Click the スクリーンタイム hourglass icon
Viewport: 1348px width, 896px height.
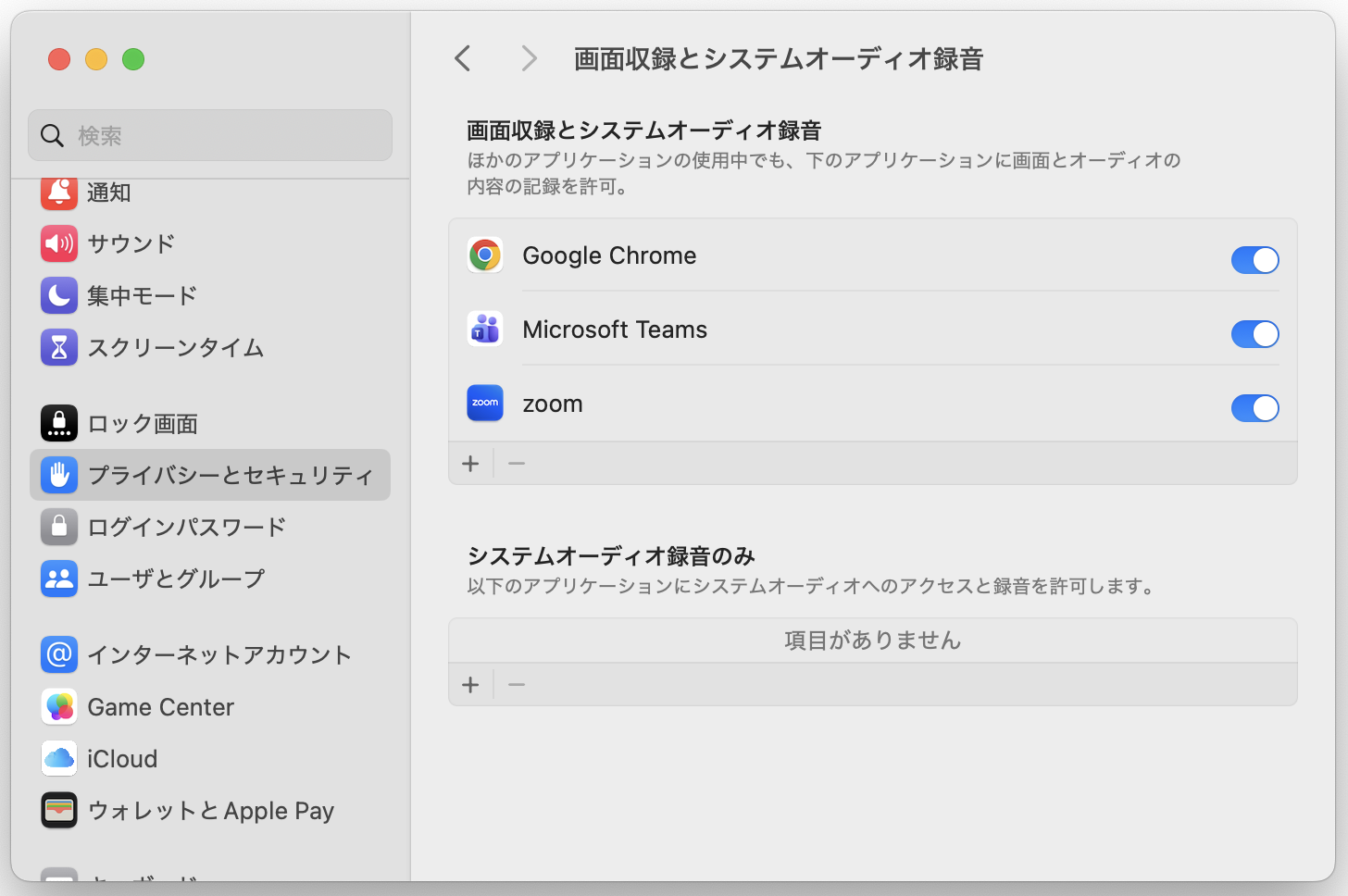pos(59,347)
